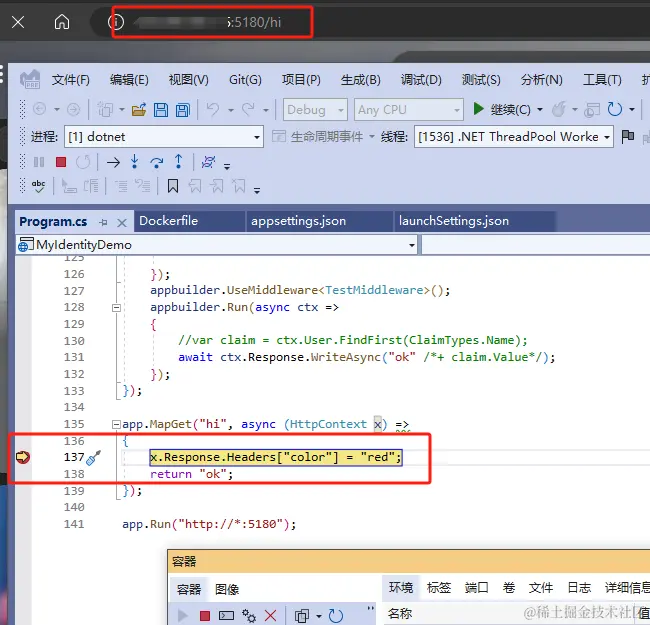Open the 编辑(E) menu
Image resolution: width=650 pixels, height=625 pixels.
pos(129,80)
